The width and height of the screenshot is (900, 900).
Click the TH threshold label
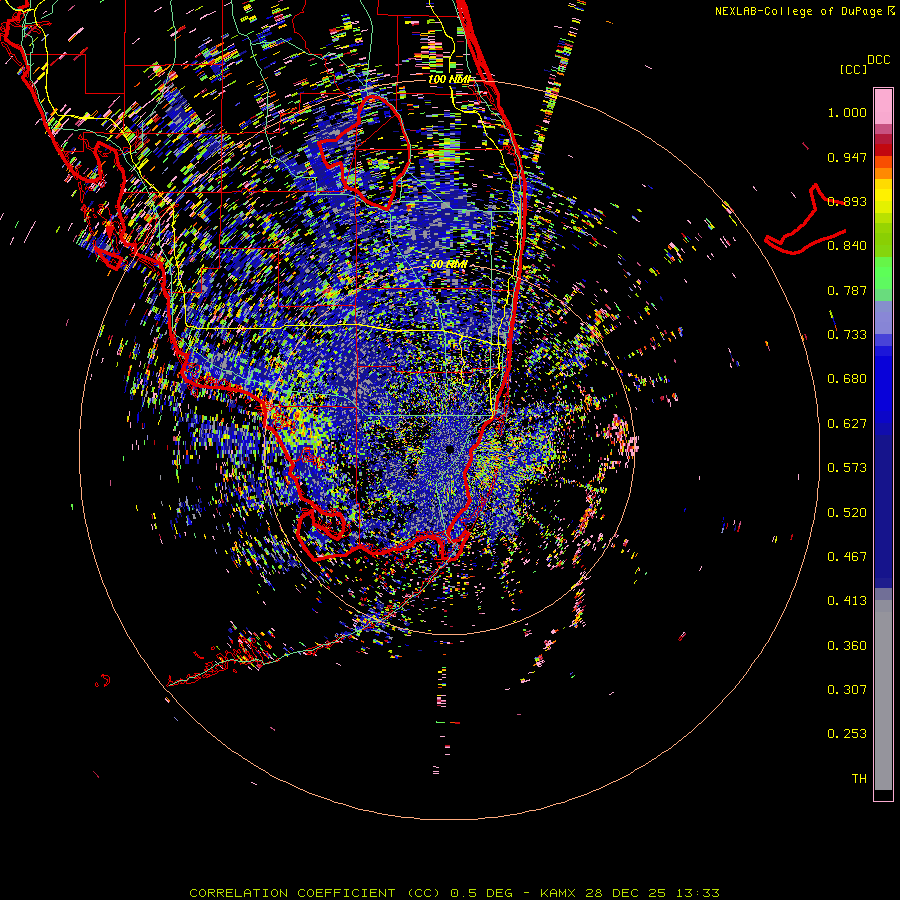(859, 779)
